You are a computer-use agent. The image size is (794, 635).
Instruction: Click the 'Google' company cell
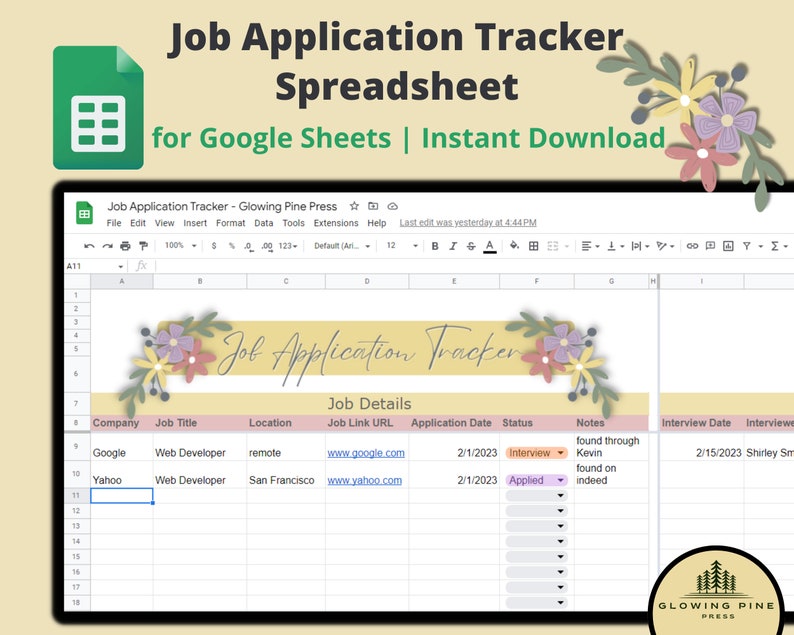(x=122, y=447)
